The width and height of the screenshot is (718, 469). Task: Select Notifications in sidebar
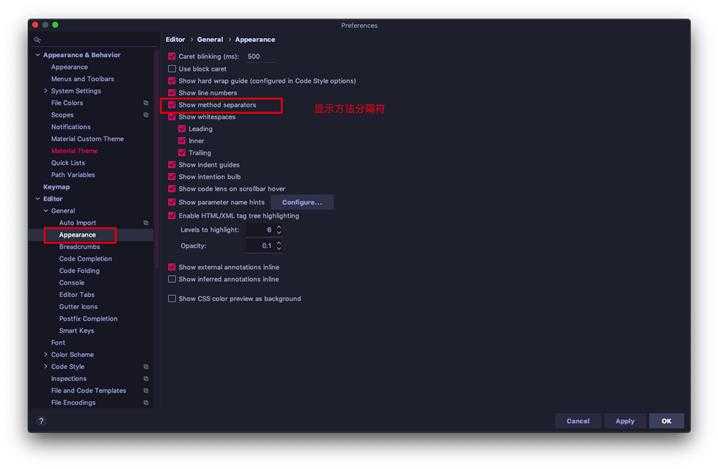click(71, 127)
